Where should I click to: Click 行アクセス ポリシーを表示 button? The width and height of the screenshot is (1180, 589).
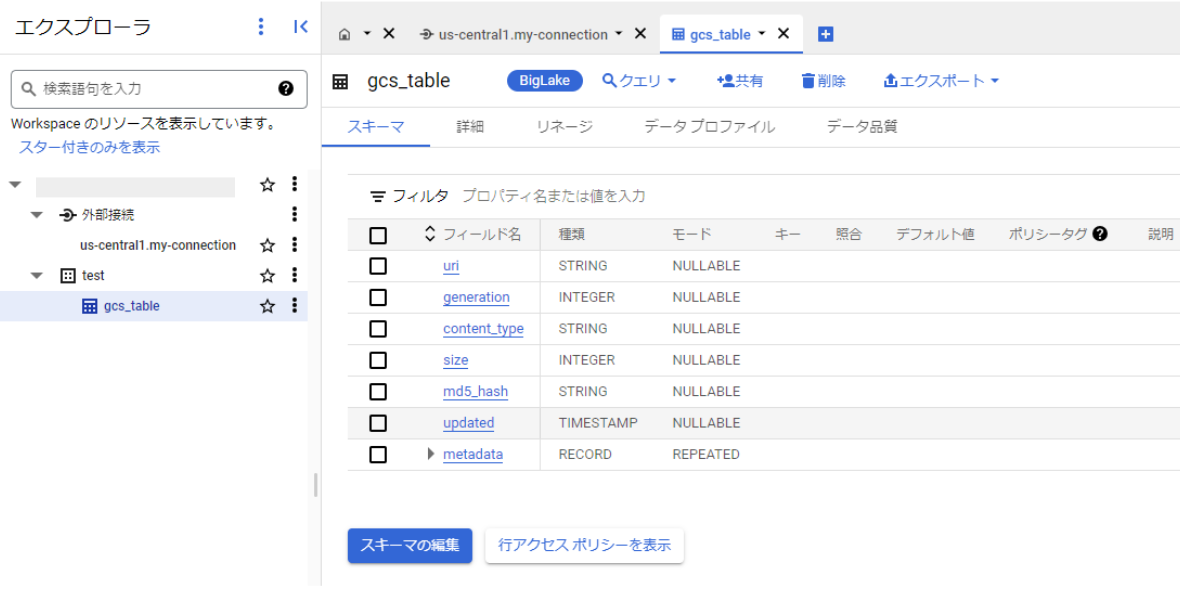click(585, 545)
